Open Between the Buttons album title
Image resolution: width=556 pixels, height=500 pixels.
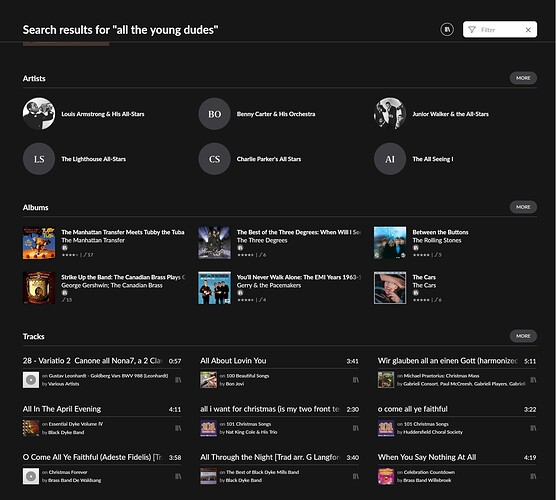[x=440, y=232]
